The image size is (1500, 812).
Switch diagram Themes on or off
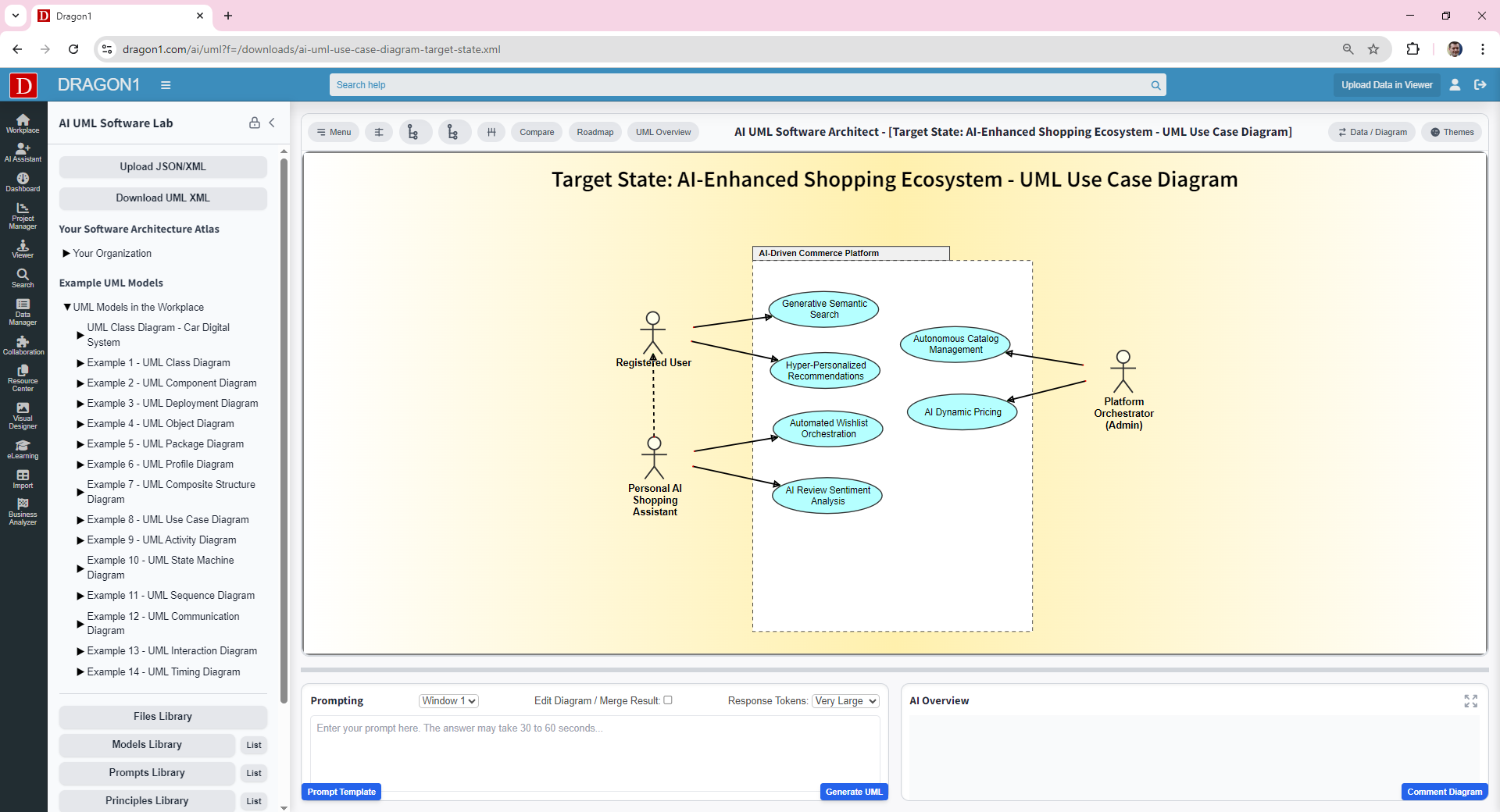pyautogui.click(x=1452, y=132)
